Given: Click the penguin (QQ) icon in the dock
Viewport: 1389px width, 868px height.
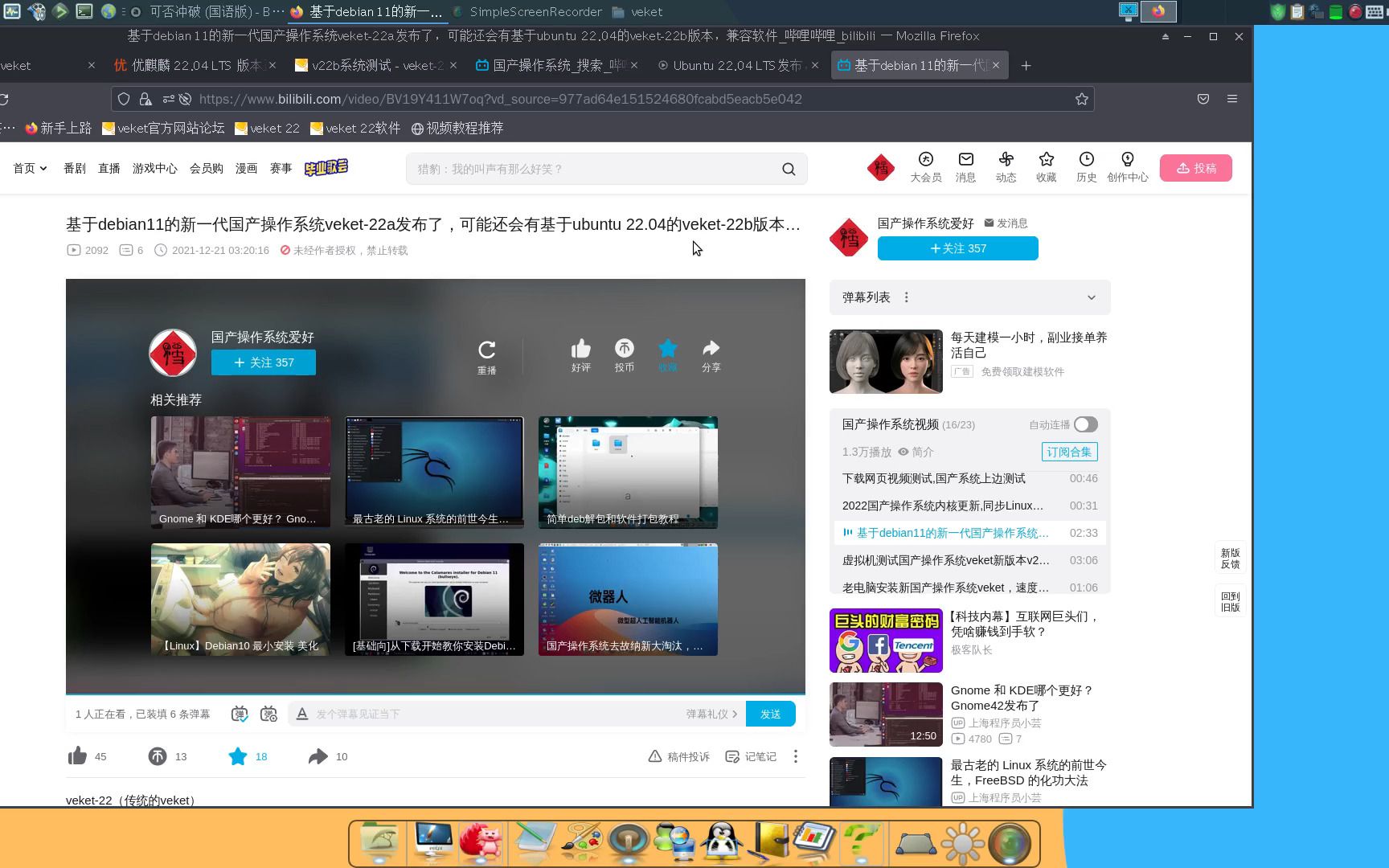Looking at the screenshot, I should point(722,841).
